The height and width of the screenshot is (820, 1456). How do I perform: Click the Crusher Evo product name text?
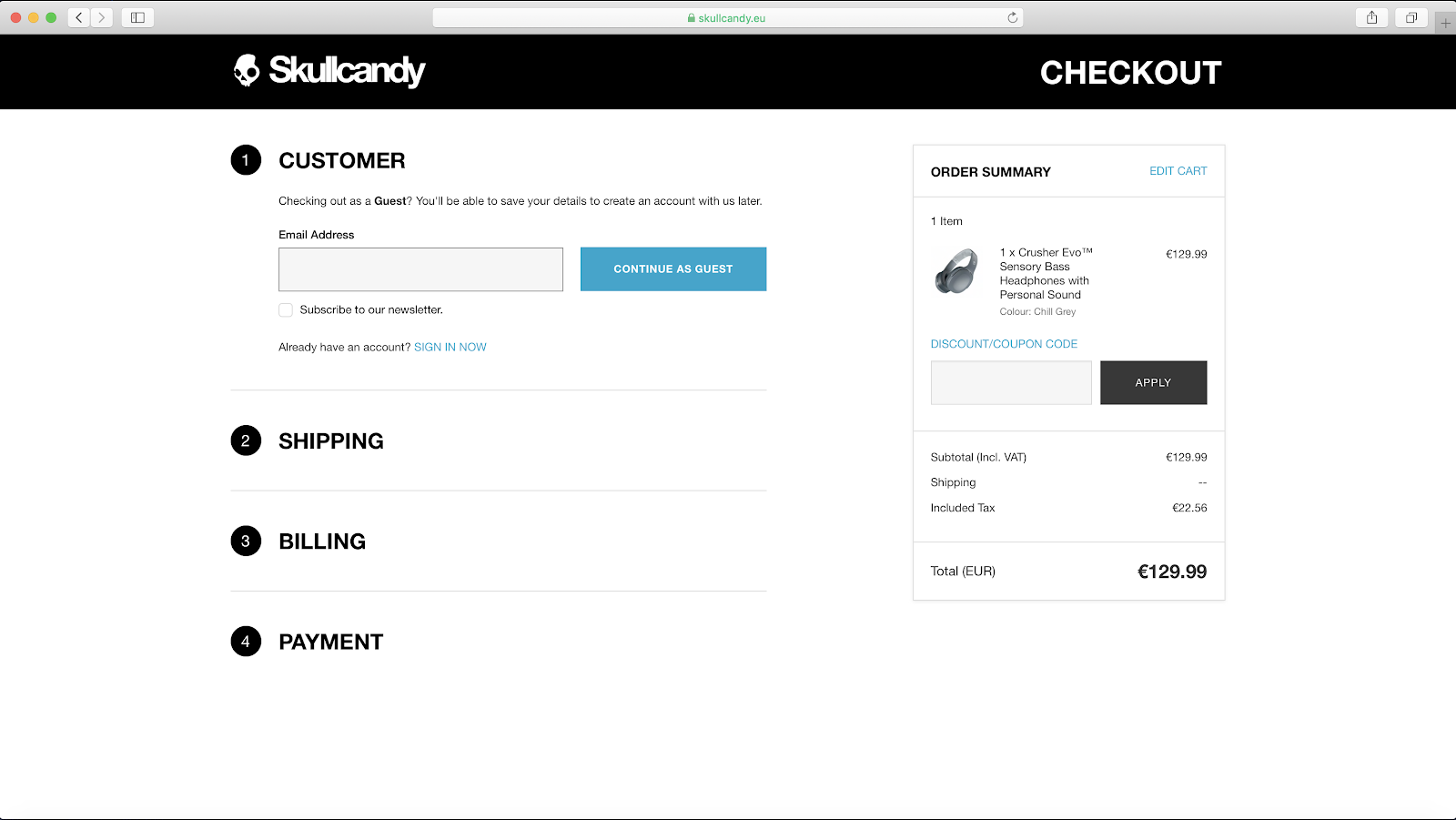tap(1046, 274)
